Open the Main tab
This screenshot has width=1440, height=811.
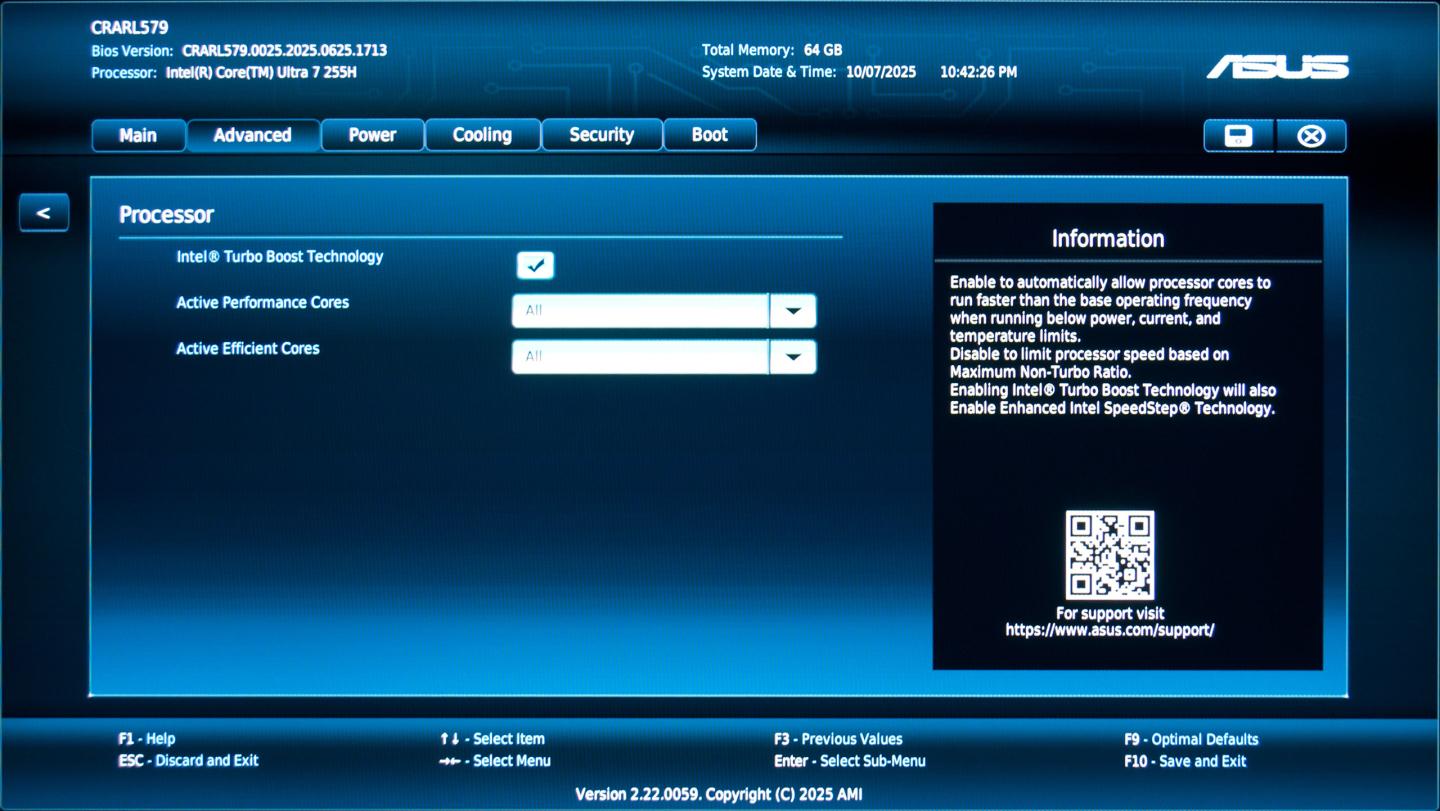click(138, 135)
